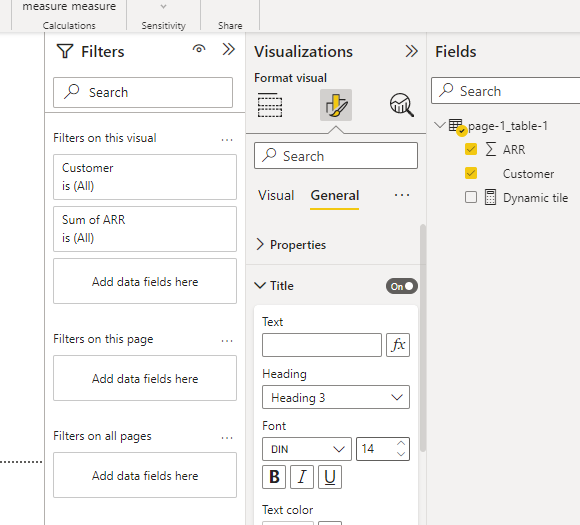This screenshot has width=580, height=525.
Task: Collapse the Visualizations pane with double arrows
Action: [411, 51]
